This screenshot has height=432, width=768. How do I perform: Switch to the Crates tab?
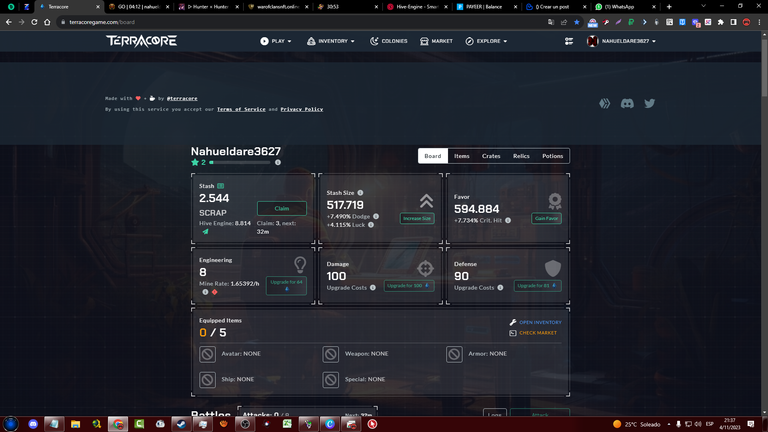[491, 156]
